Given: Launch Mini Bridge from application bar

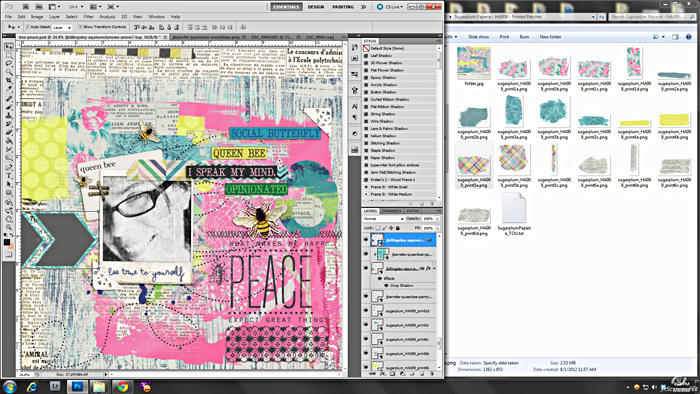Looking at the screenshot, I should coord(39,7).
